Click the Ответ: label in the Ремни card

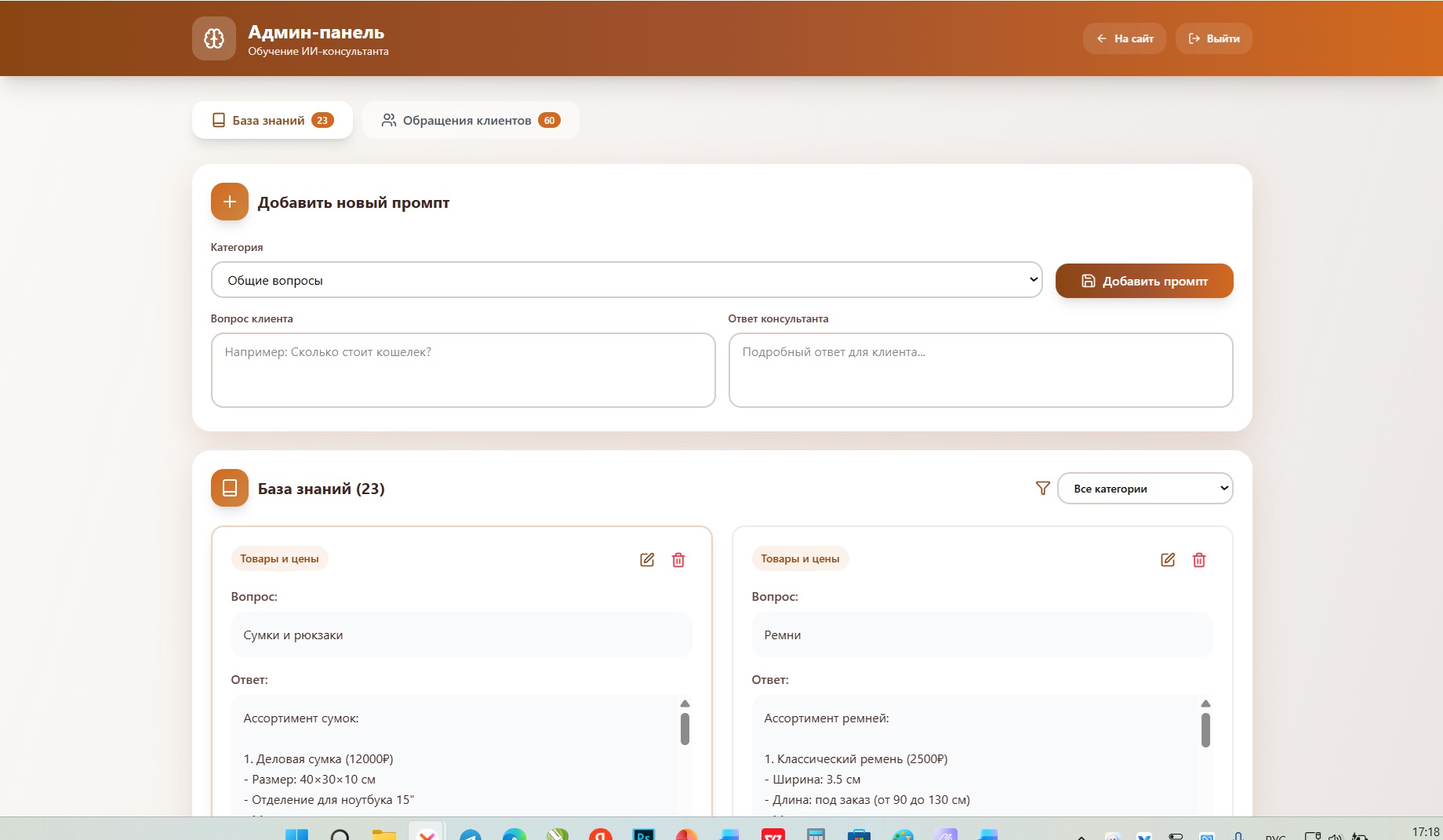point(770,680)
